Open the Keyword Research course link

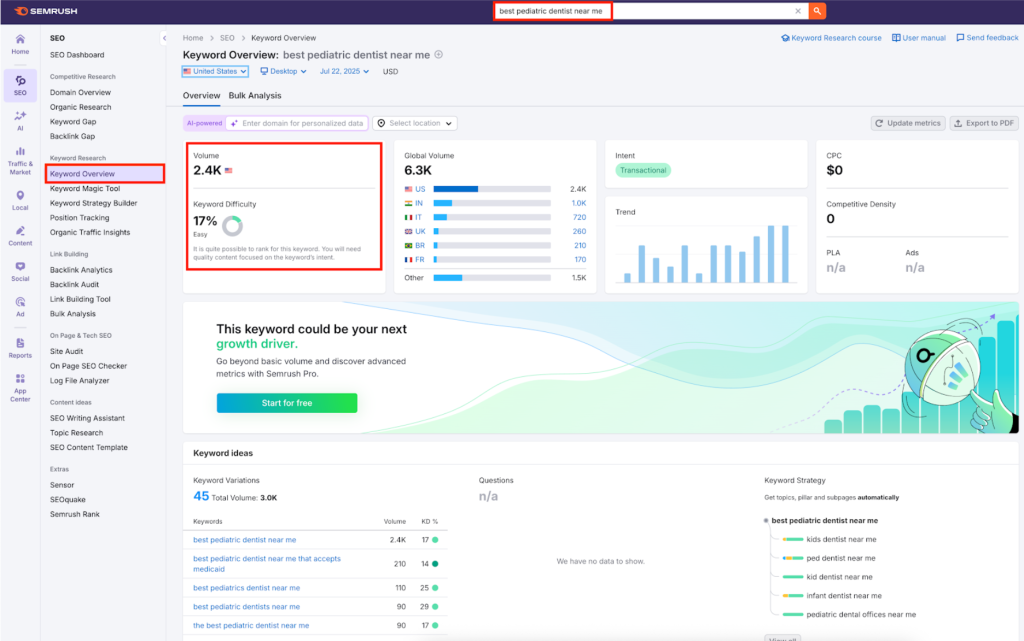click(831, 38)
